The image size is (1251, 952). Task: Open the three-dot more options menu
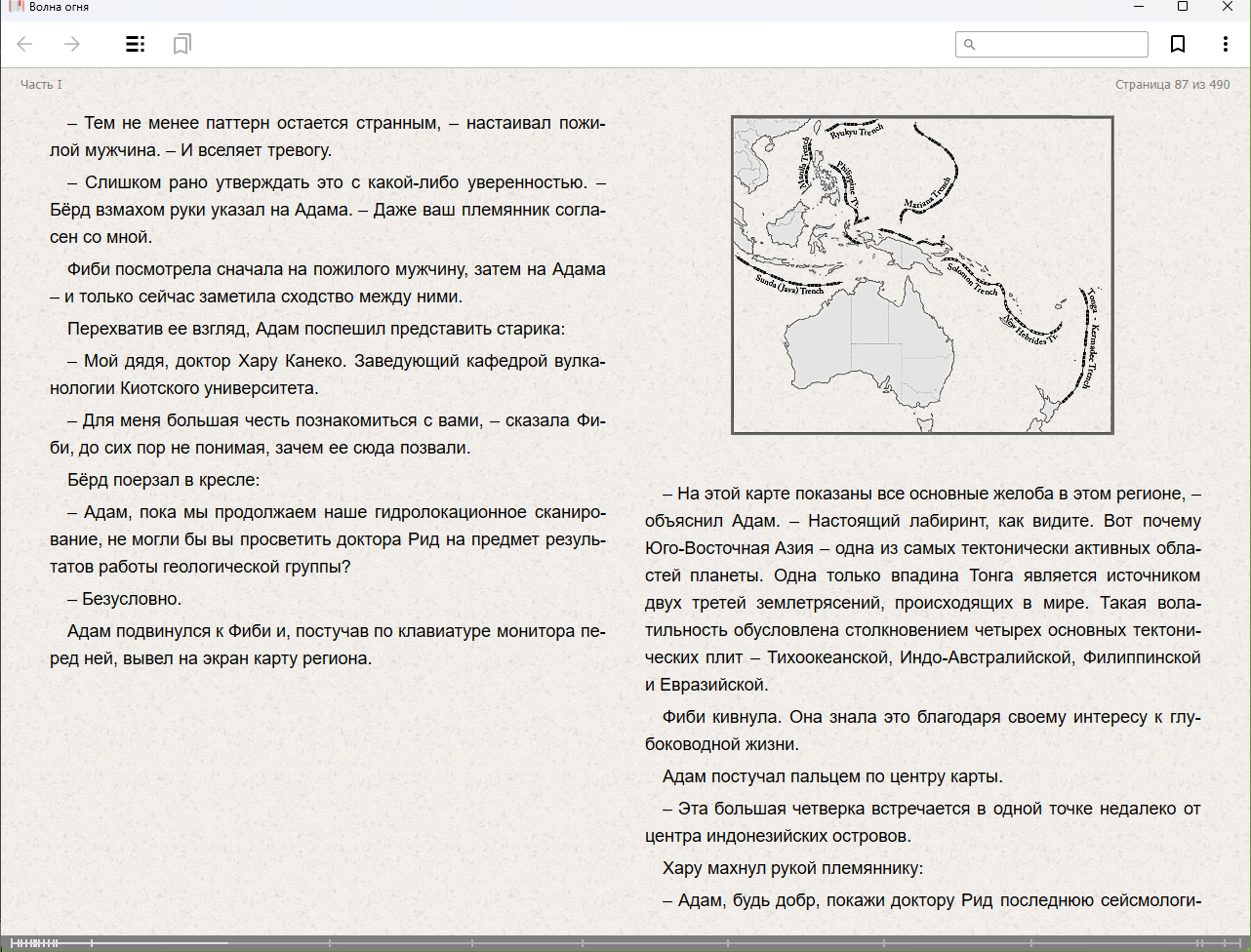1225,44
